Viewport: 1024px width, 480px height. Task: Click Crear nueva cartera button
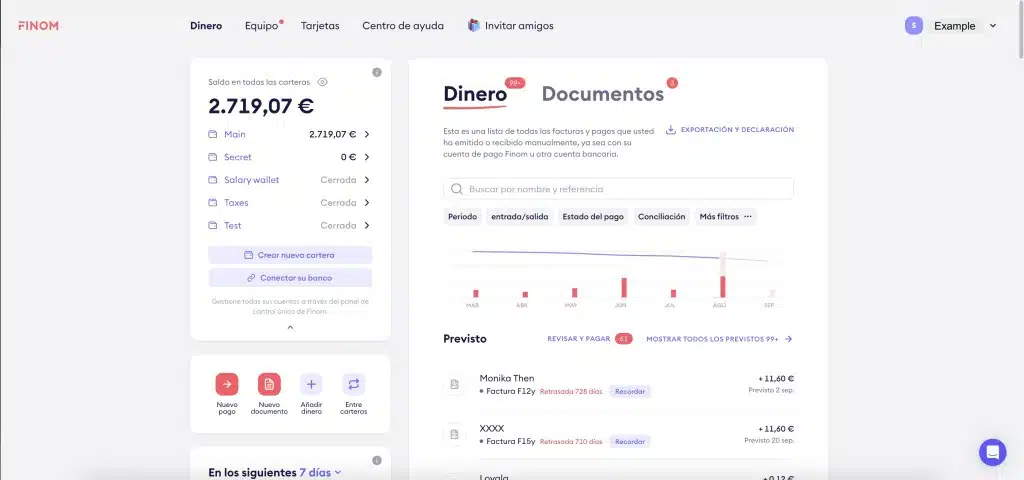(x=290, y=255)
